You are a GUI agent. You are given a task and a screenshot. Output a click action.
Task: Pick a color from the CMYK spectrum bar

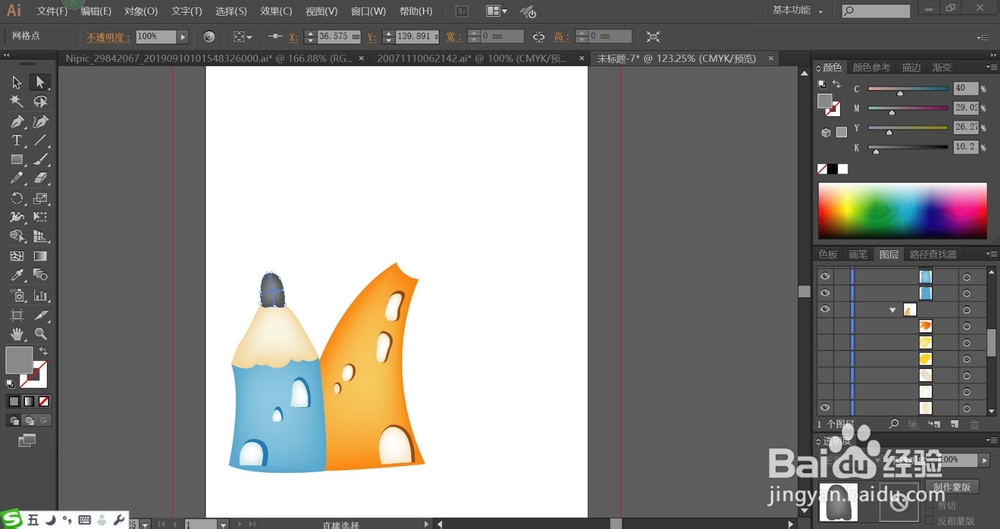pyautogui.click(x=902, y=211)
